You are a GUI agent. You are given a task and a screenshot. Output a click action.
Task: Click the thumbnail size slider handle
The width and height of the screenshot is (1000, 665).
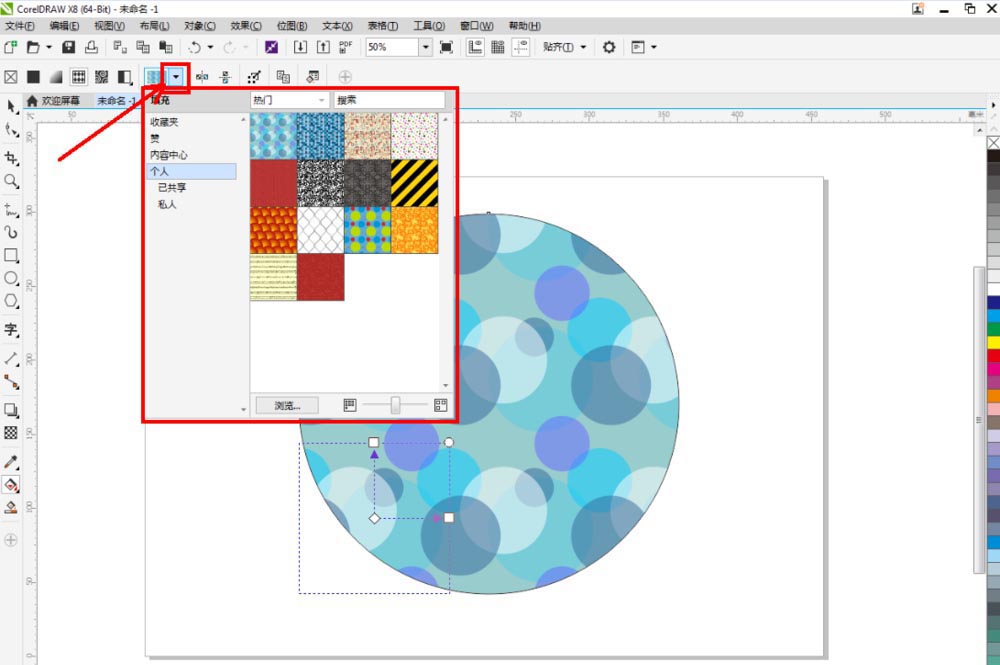396,405
